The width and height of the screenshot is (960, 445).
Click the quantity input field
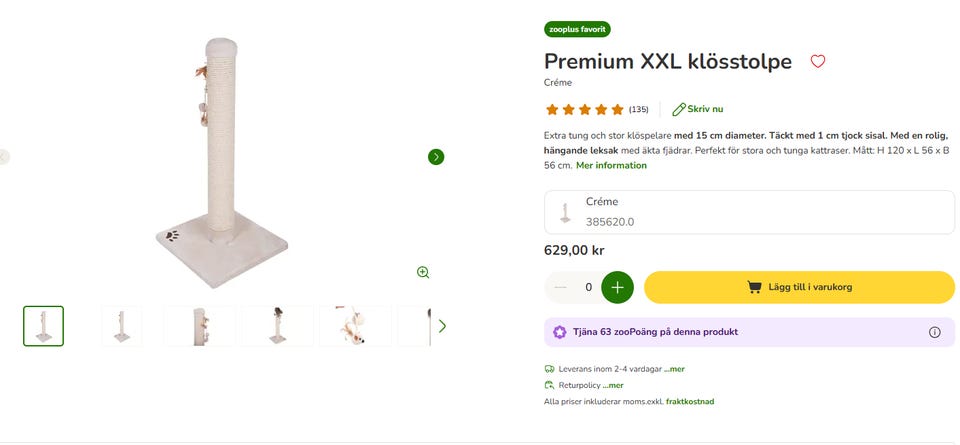[588, 287]
